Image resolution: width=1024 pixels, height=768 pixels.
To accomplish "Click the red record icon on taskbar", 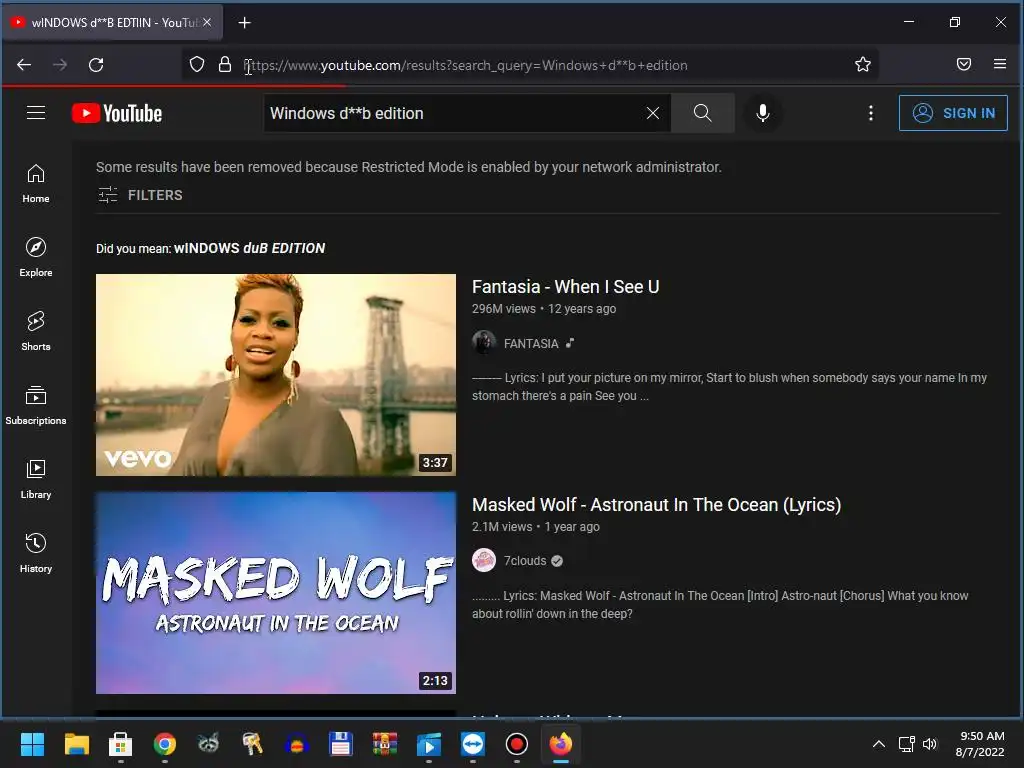I will [517, 744].
